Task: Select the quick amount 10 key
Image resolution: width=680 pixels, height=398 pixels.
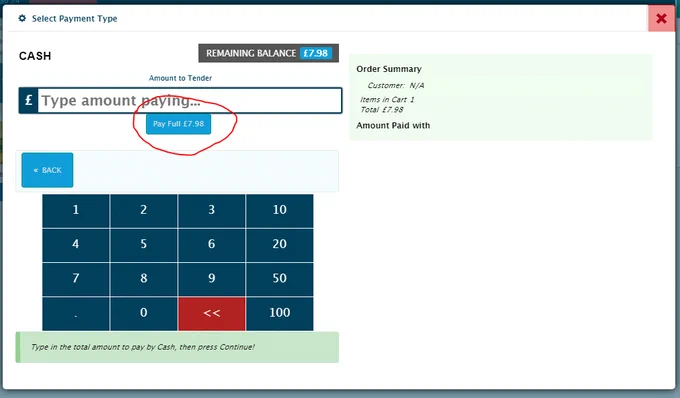Action: (280, 210)
